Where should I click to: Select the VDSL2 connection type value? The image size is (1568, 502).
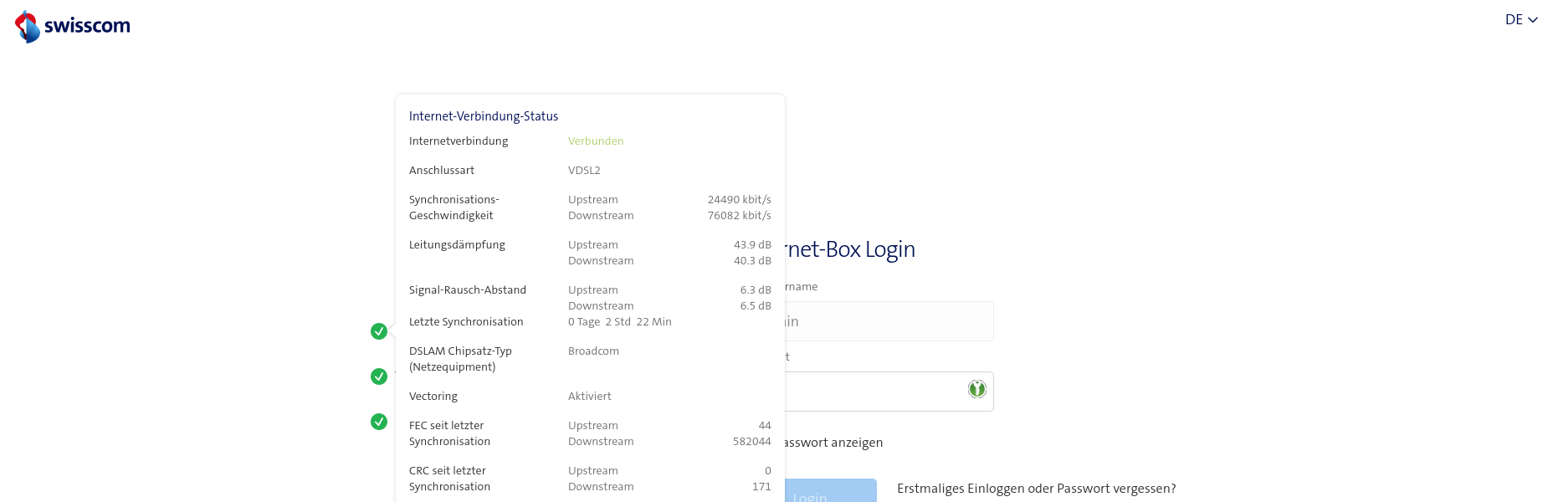click(x=584, y=170)
